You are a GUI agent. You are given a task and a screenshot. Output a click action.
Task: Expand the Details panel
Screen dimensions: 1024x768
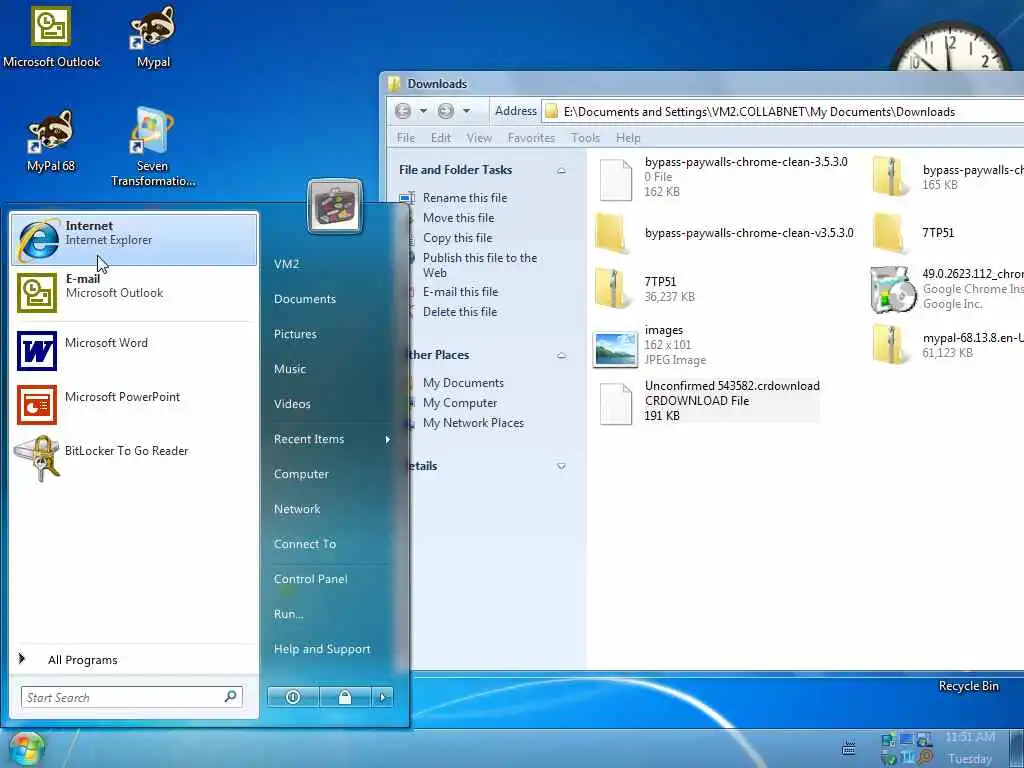(561, 466)
